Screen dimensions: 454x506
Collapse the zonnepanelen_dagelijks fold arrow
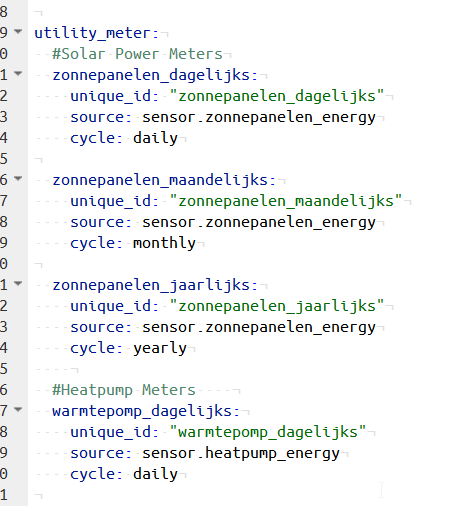pos(18,73)
